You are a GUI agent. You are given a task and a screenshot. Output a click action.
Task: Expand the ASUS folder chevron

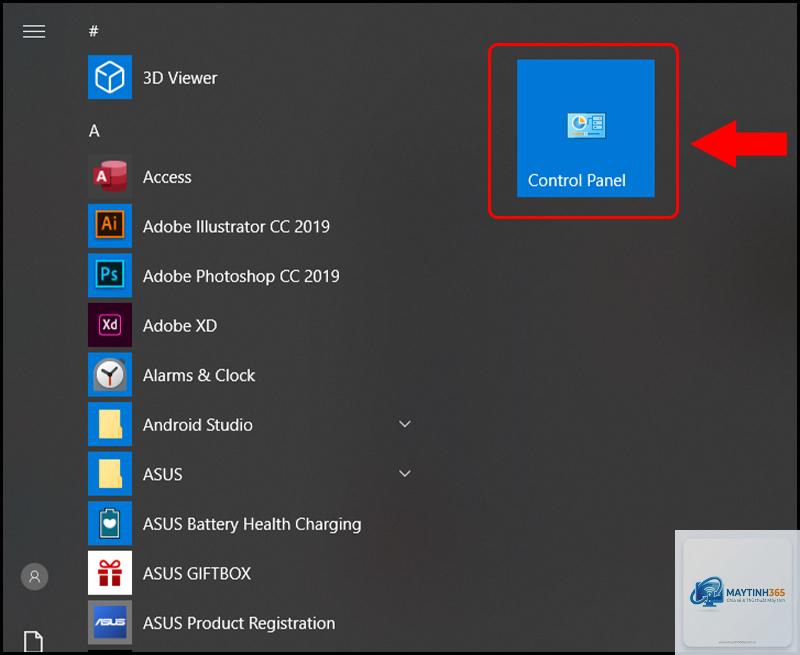[x=405, y=473]
